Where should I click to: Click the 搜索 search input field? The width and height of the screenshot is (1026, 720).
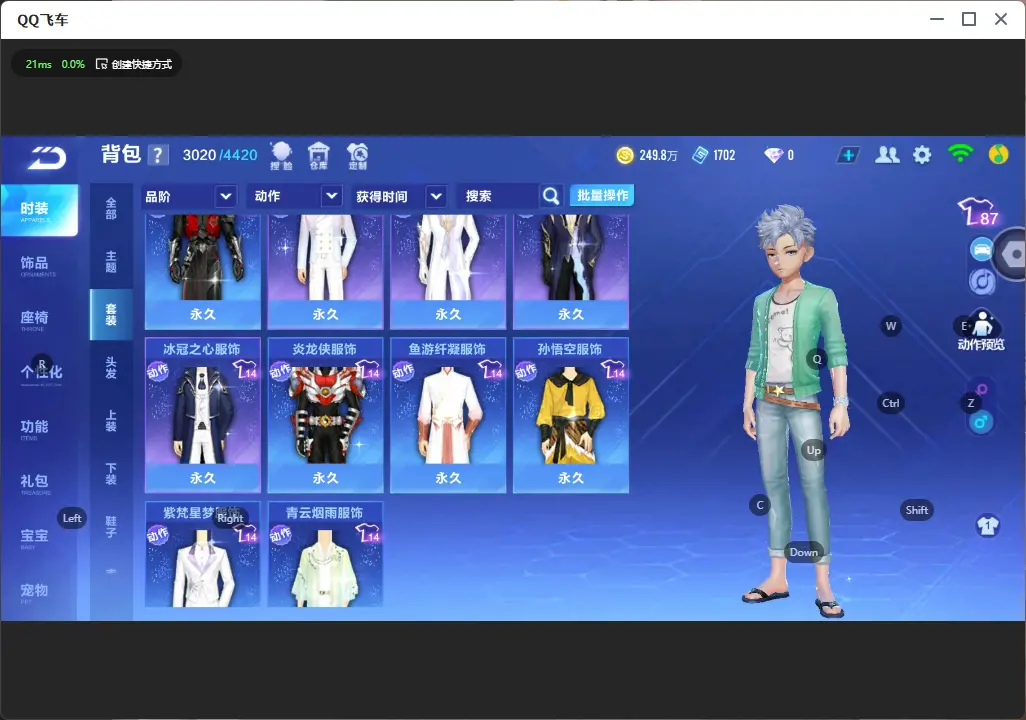coord(499,196)
